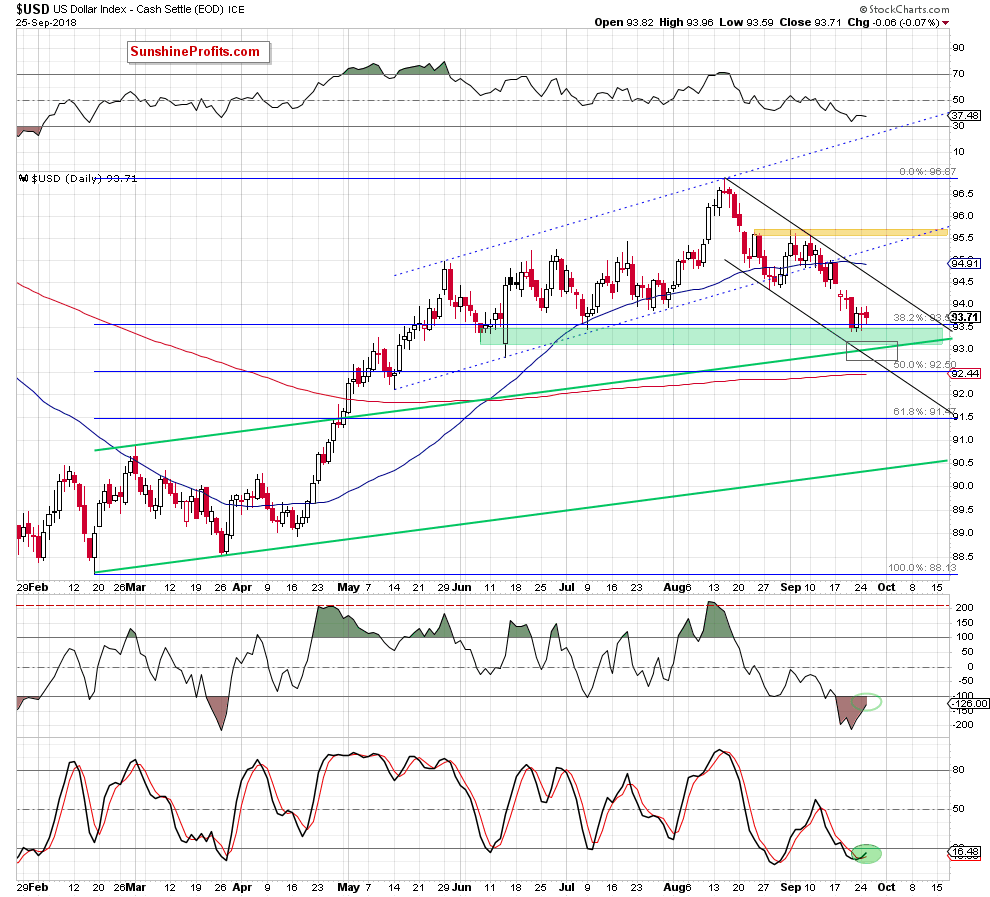Click the 88.5 price axis label
Image resolution: width=990 pixels, height=897 pixels.
tap(962, 557)
